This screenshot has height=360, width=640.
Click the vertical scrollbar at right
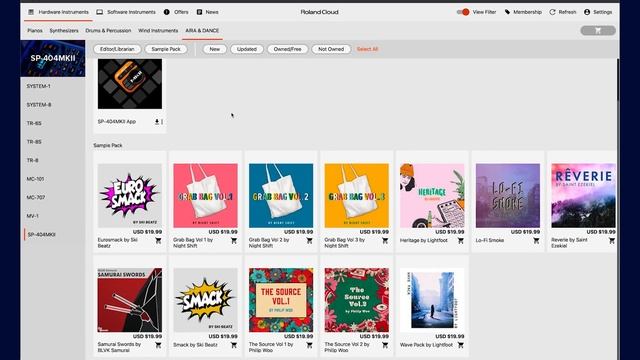(618, 80)
